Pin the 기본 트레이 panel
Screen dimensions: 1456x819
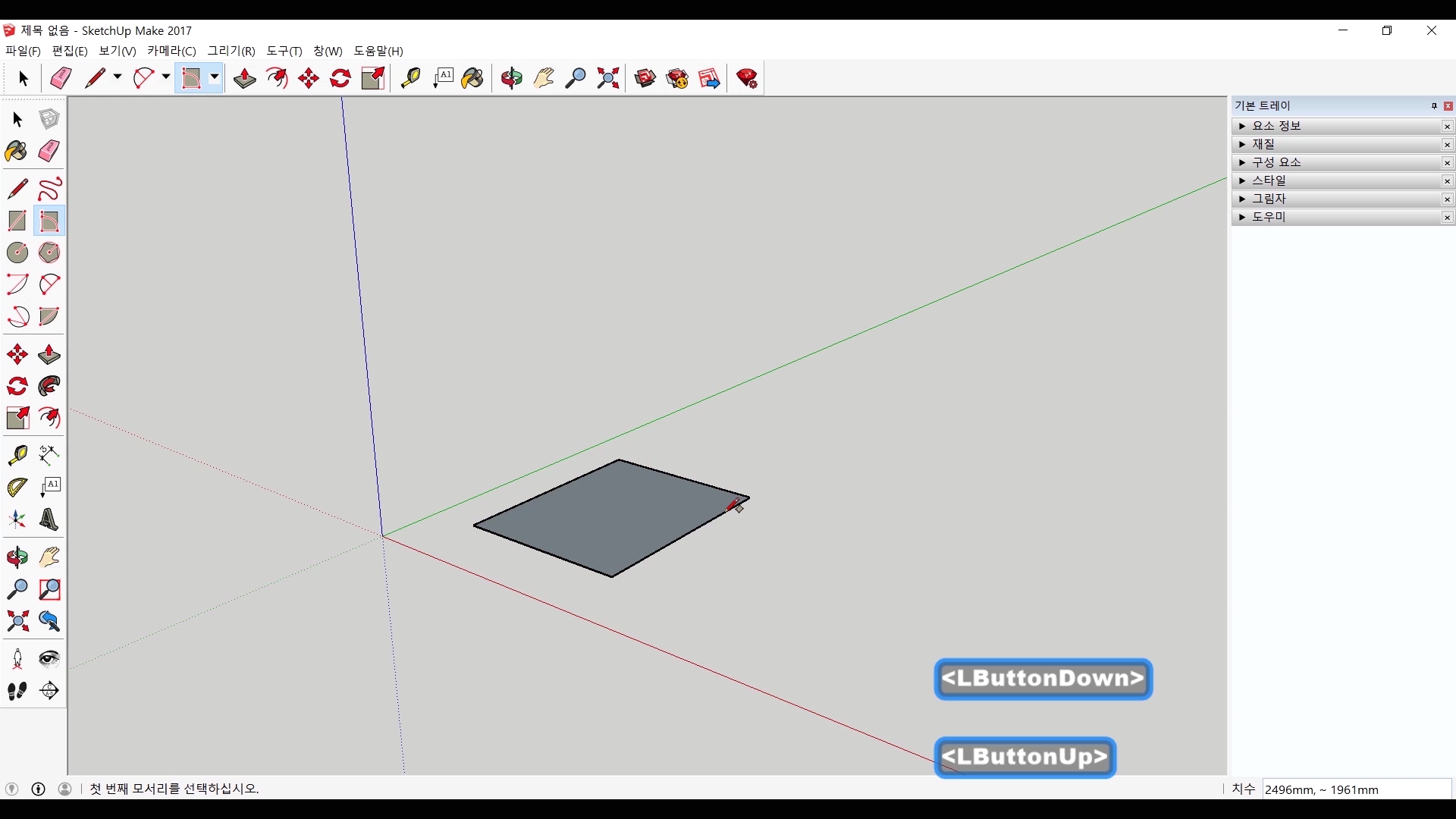1433,106
